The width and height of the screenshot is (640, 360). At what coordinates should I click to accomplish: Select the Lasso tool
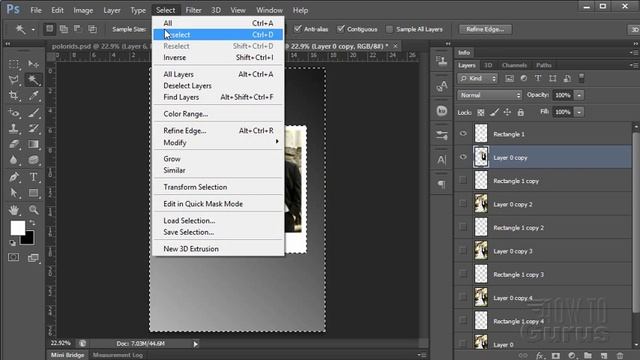(x=13, y=80)
